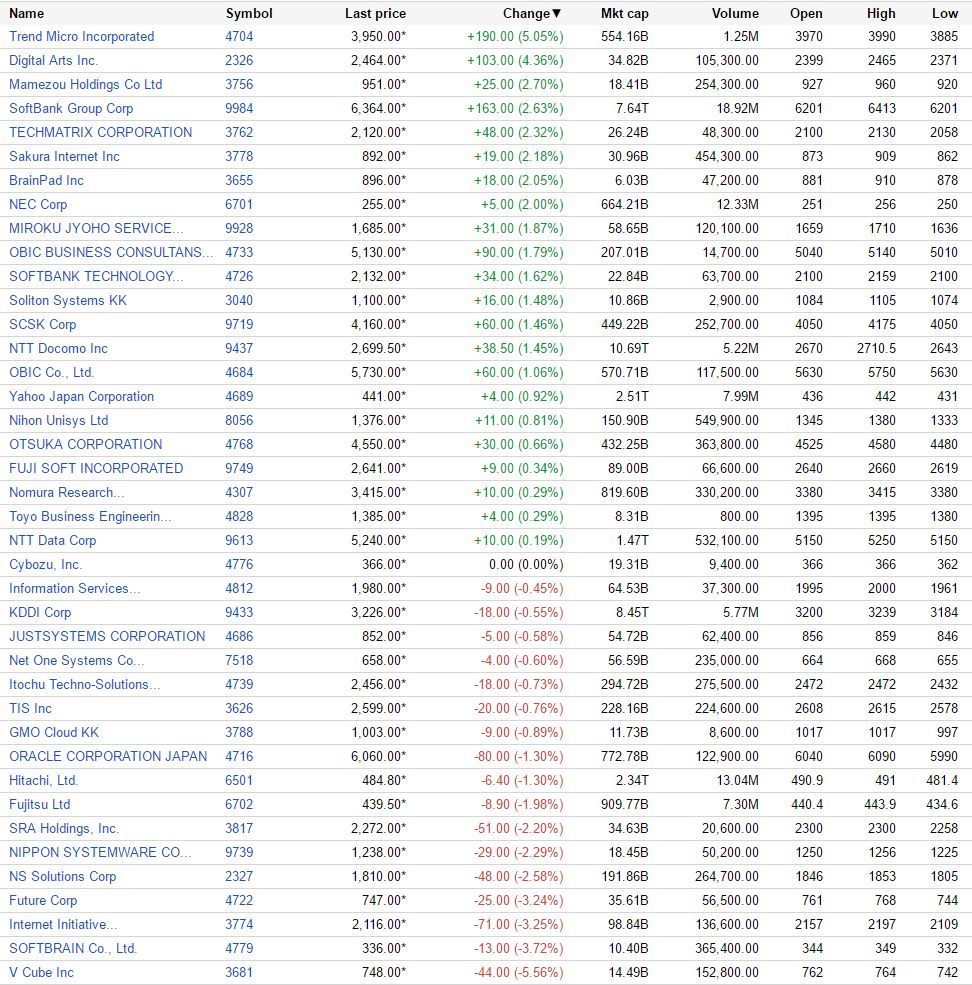Open Information Services link

pos(75,588)
